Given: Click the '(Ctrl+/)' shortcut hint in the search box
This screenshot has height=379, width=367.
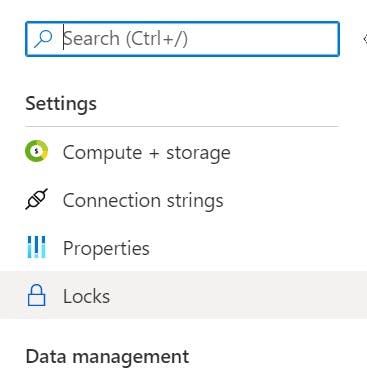Looking at the screenshot, I should pos(157,39).
